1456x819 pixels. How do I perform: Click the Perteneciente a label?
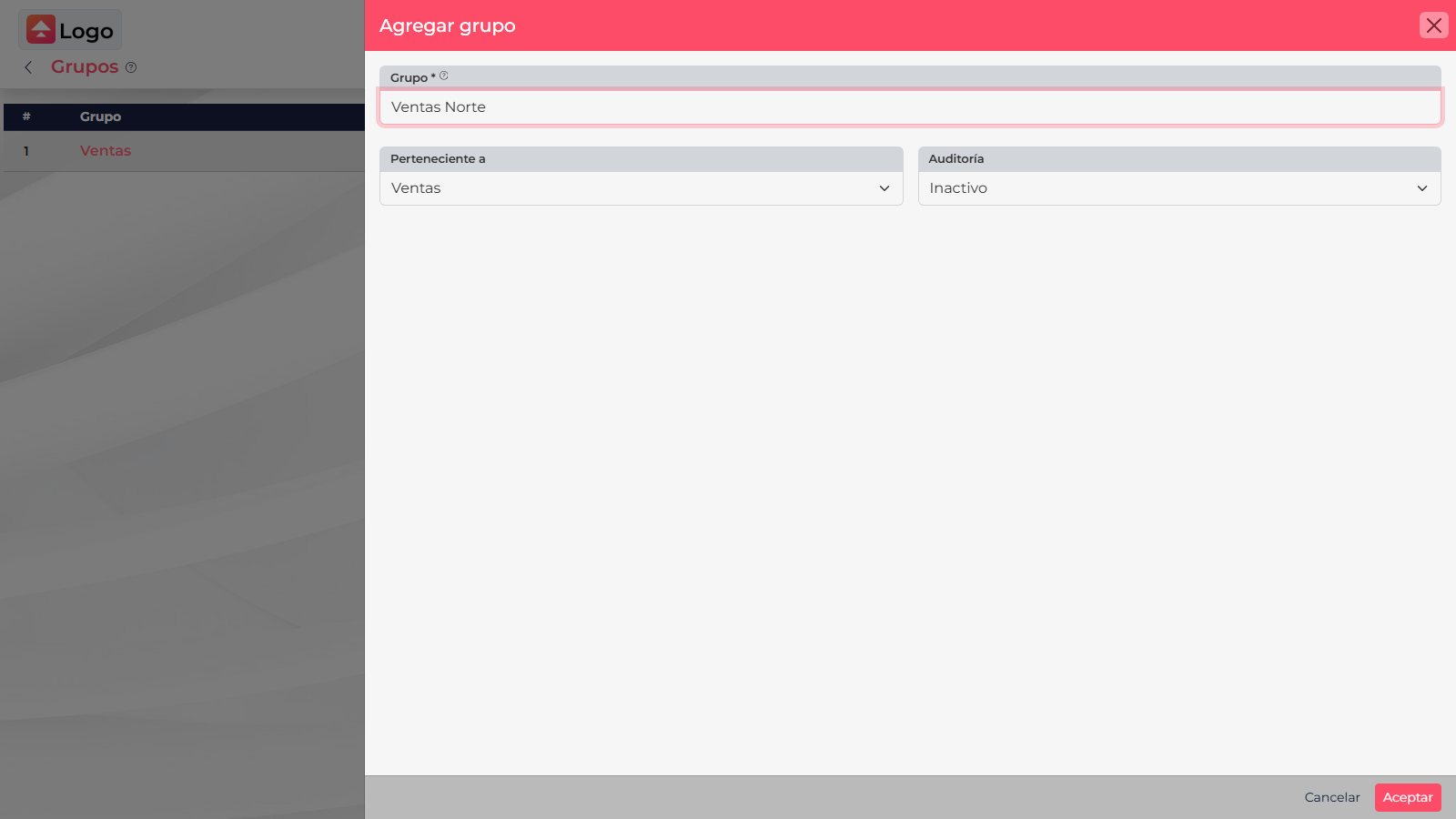[x=438, y=158]
